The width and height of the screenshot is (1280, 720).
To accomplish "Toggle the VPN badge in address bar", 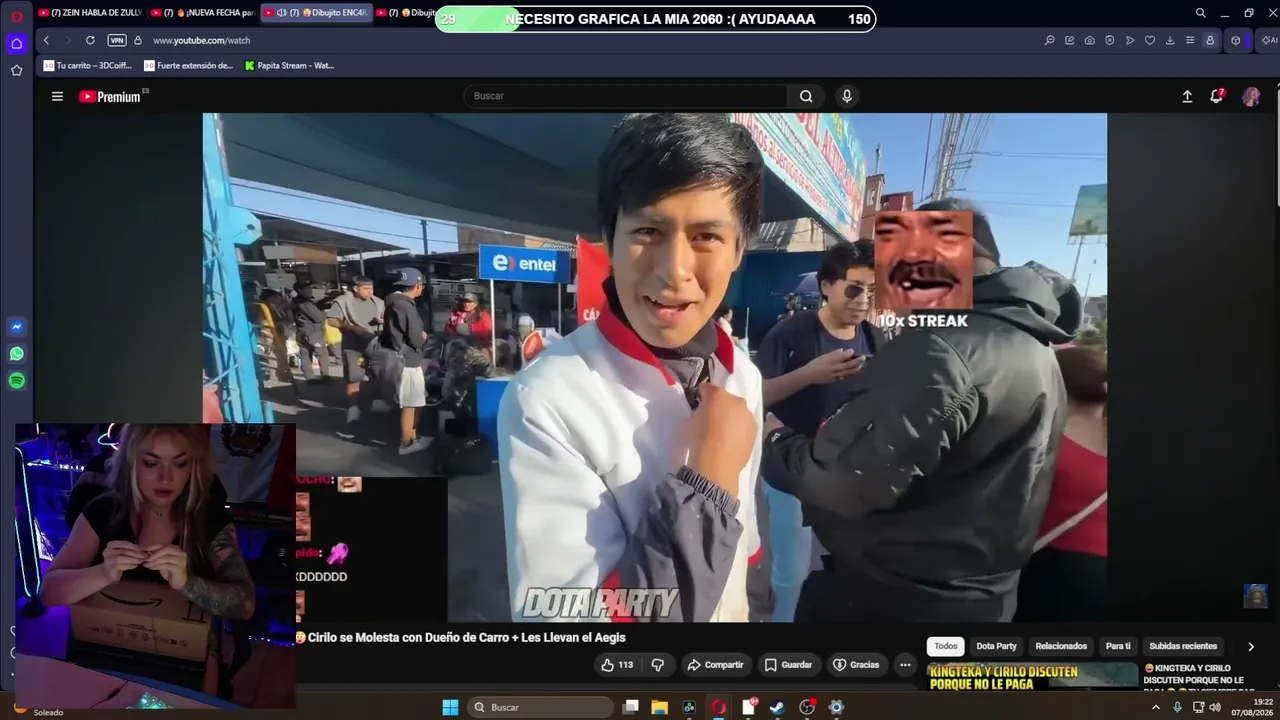I will coord(117,40).
